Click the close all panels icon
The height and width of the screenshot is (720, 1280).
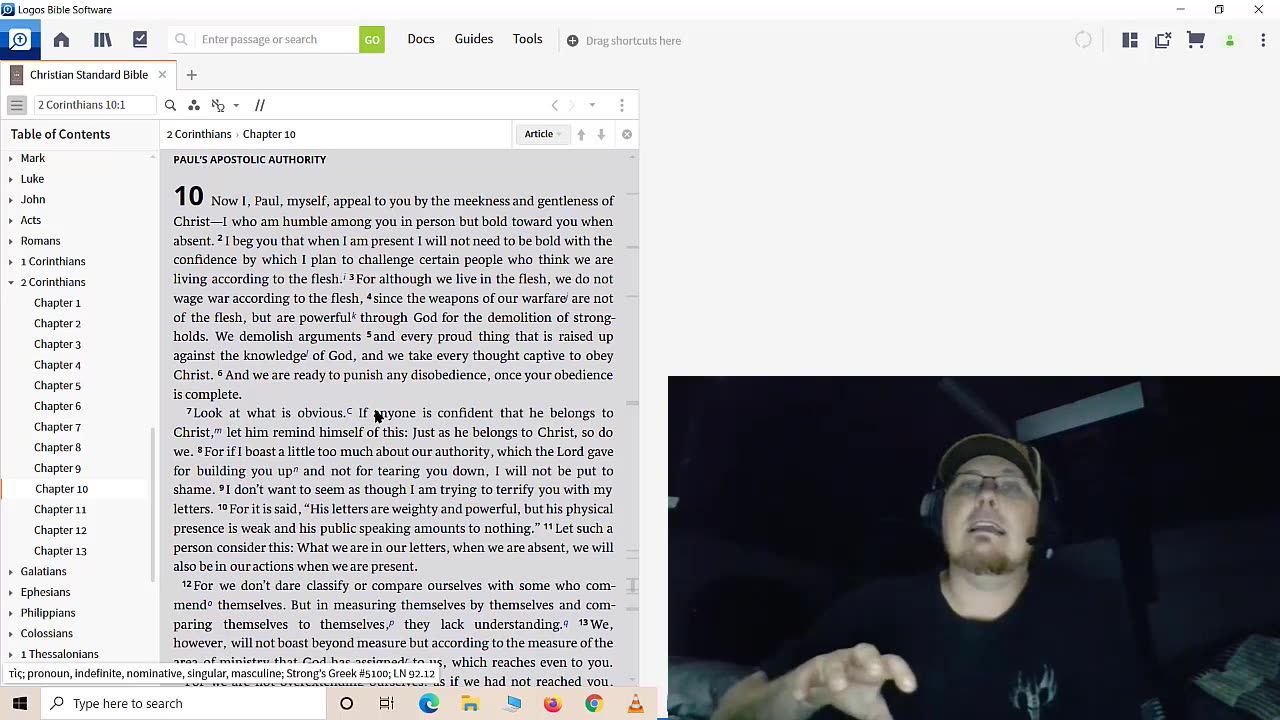click(1163, 40)
